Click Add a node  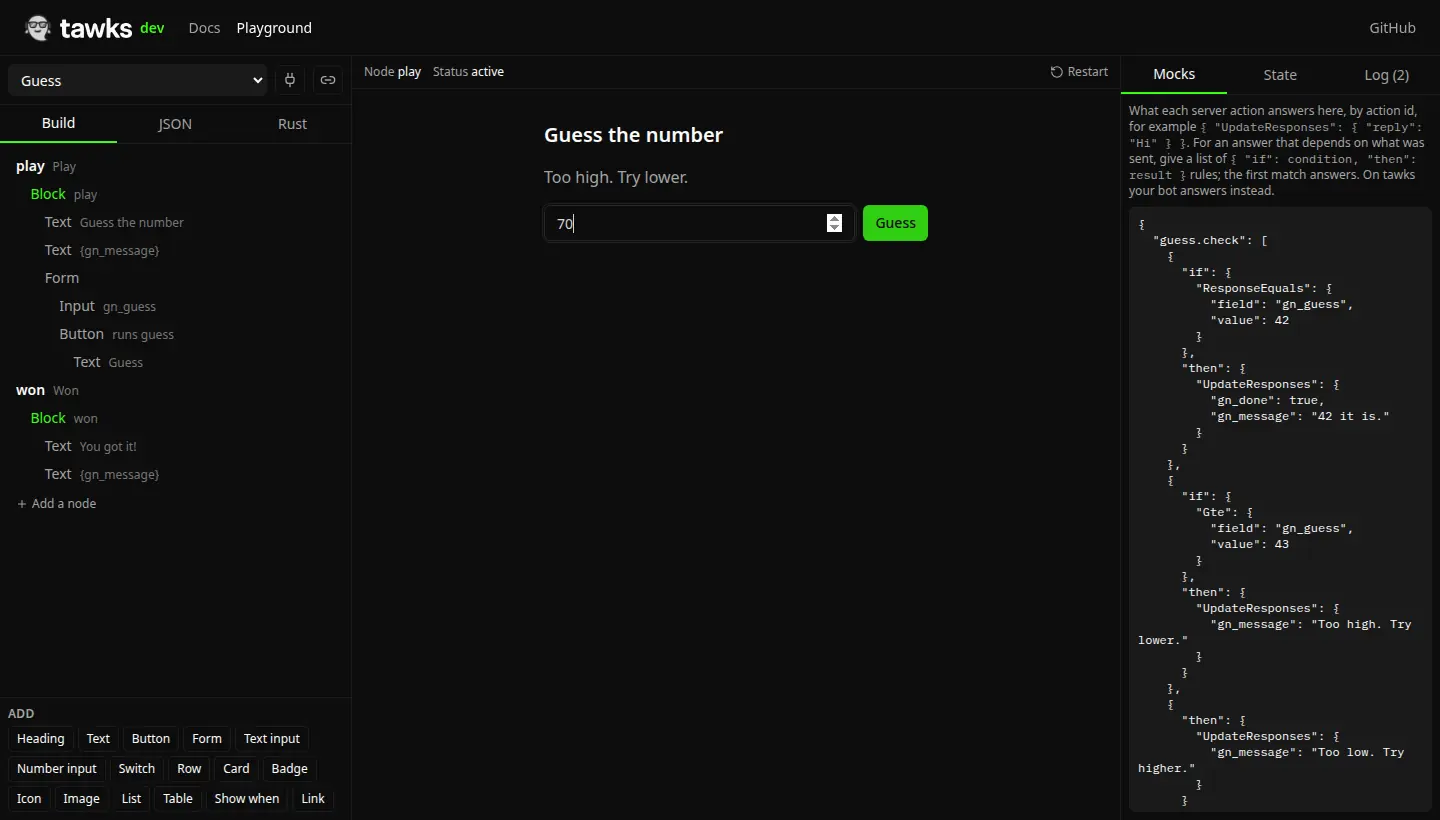(57, 503)
